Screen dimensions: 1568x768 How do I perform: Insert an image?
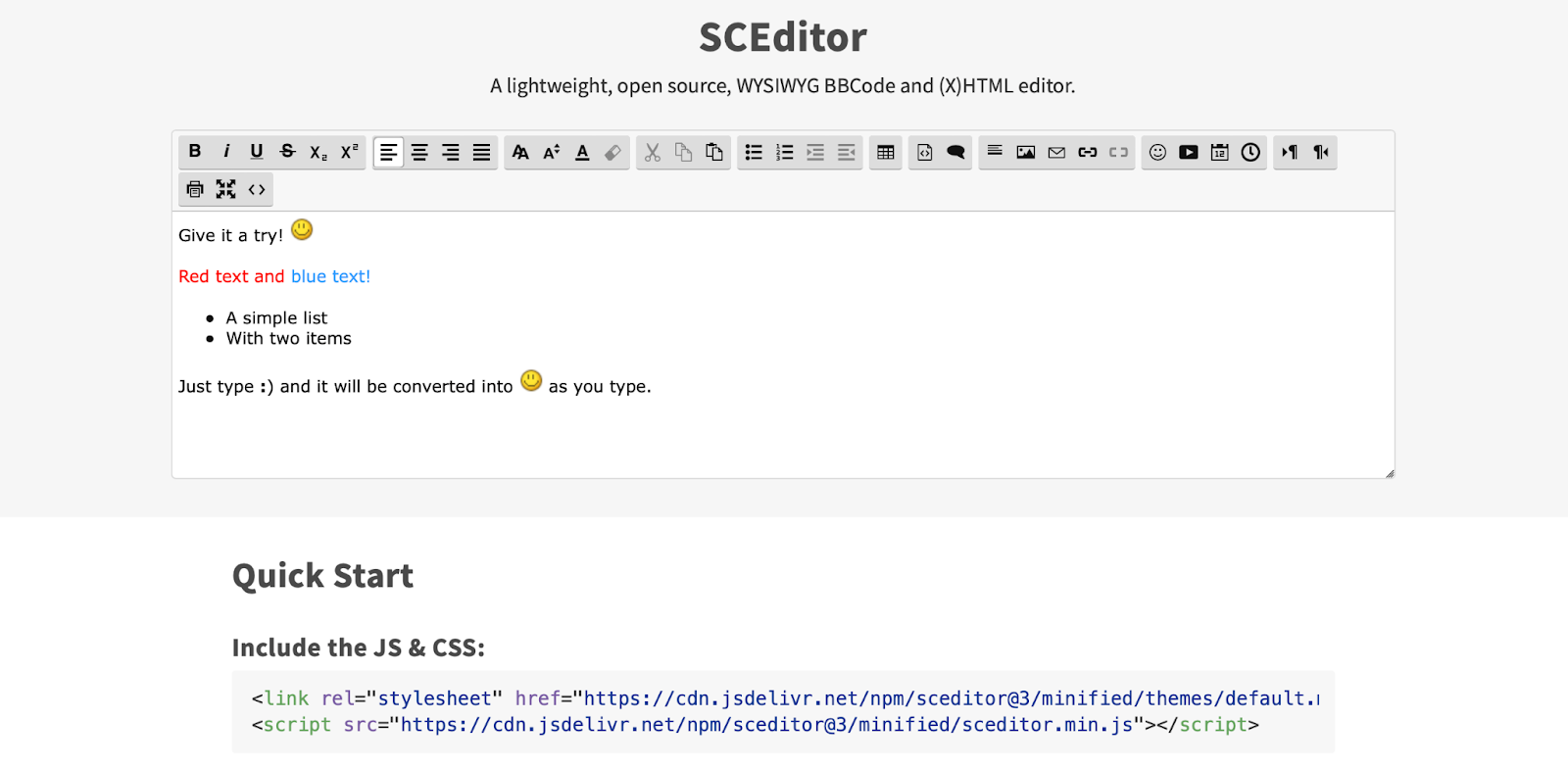point(1025,152)
